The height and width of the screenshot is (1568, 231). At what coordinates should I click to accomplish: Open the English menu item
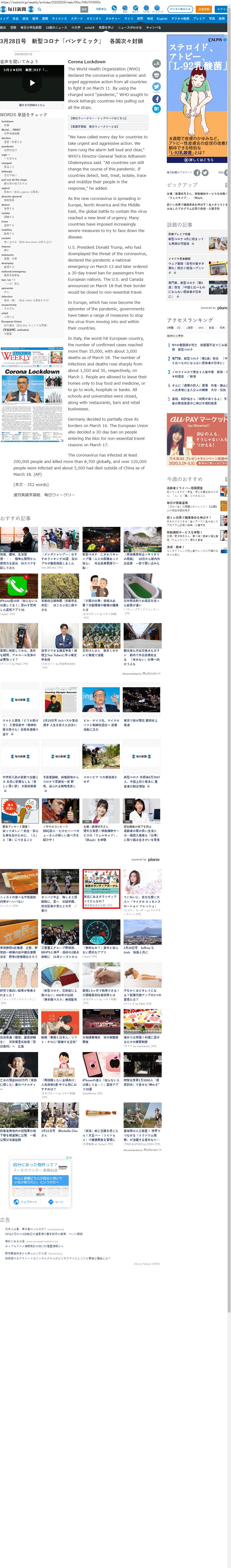click(x=162, y=19)
